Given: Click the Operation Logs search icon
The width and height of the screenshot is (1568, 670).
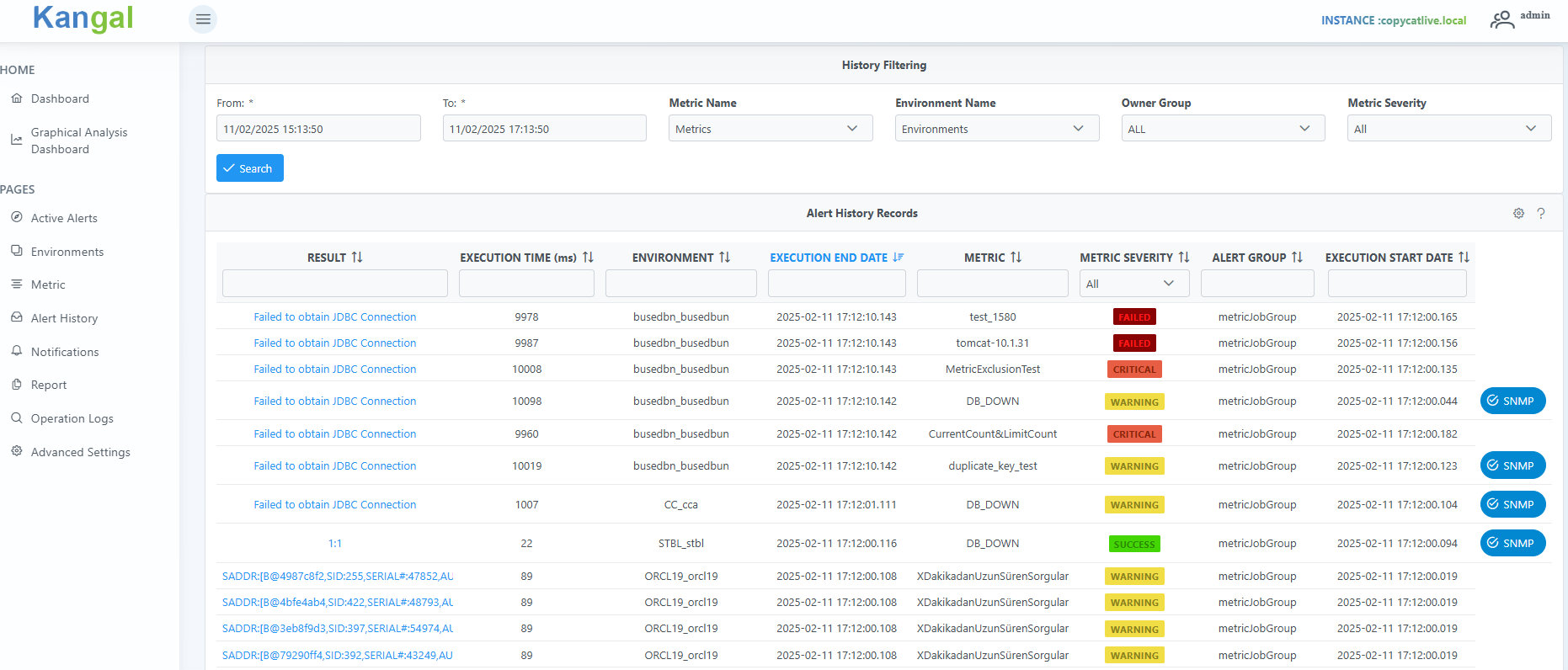Looking at the screenshot, I should tap(17, 417).
